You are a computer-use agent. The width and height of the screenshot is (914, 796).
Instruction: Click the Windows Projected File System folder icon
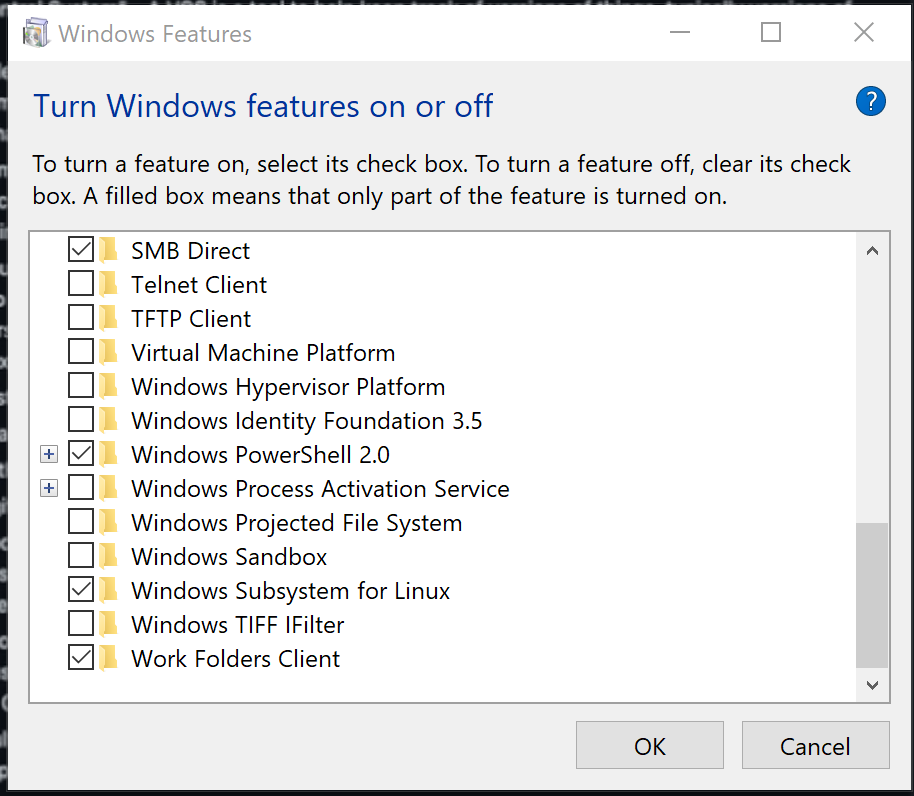(x=108, y=522)
